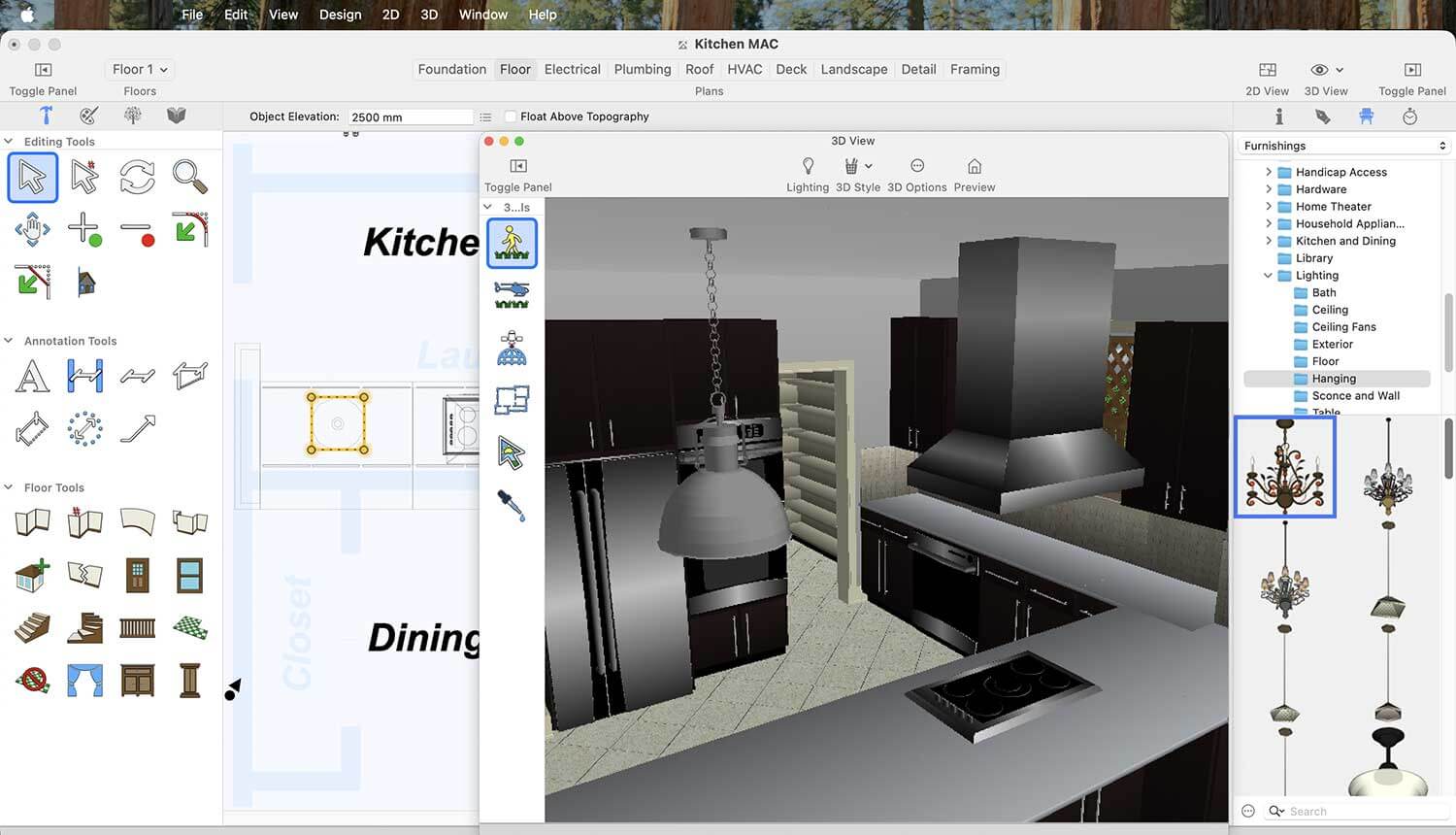Pick the eyedropper tool in 3D View

pyautogui.click(x=512, y=506)
